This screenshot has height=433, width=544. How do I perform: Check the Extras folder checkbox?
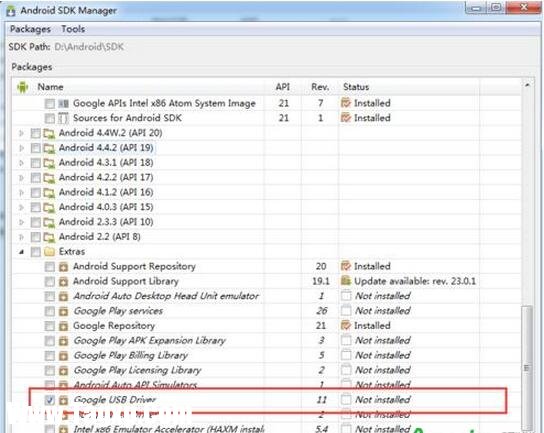36,252
